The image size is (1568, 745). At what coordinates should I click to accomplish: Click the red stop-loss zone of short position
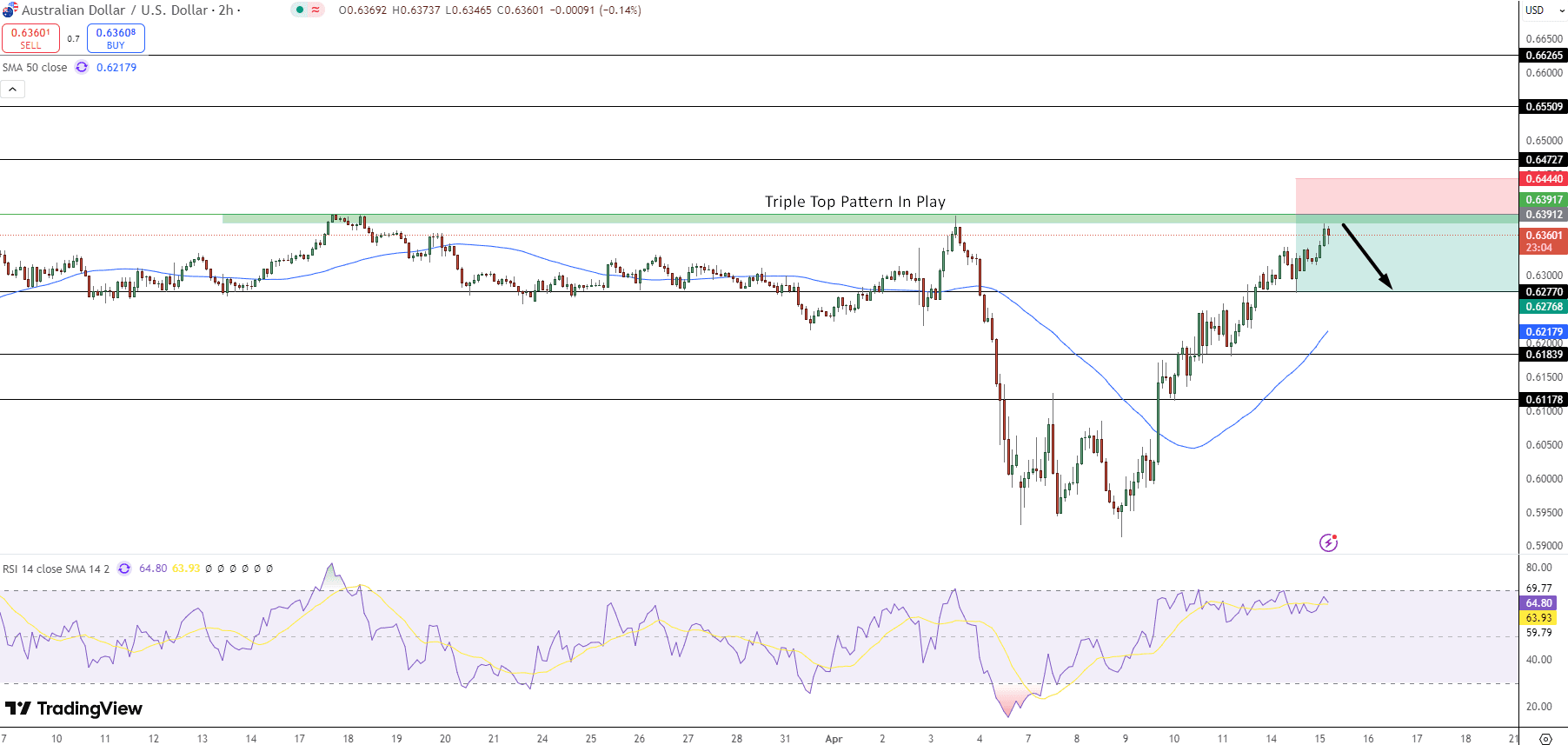tap(1406, 196)
